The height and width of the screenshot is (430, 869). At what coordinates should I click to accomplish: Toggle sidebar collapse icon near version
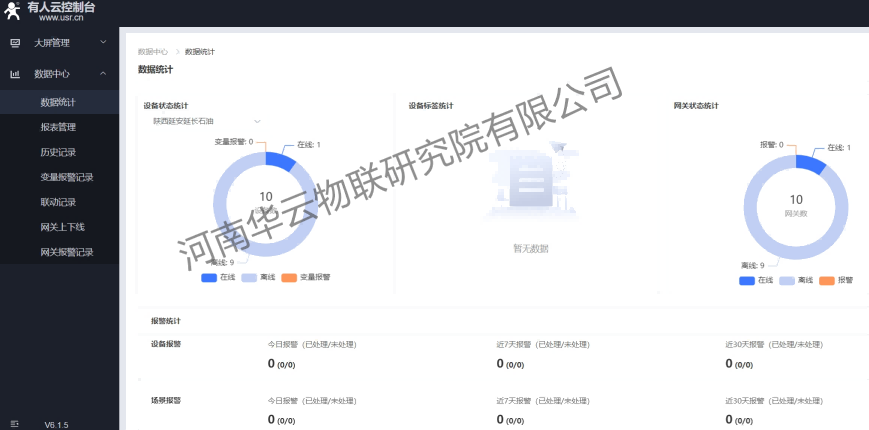pos(14,424)
